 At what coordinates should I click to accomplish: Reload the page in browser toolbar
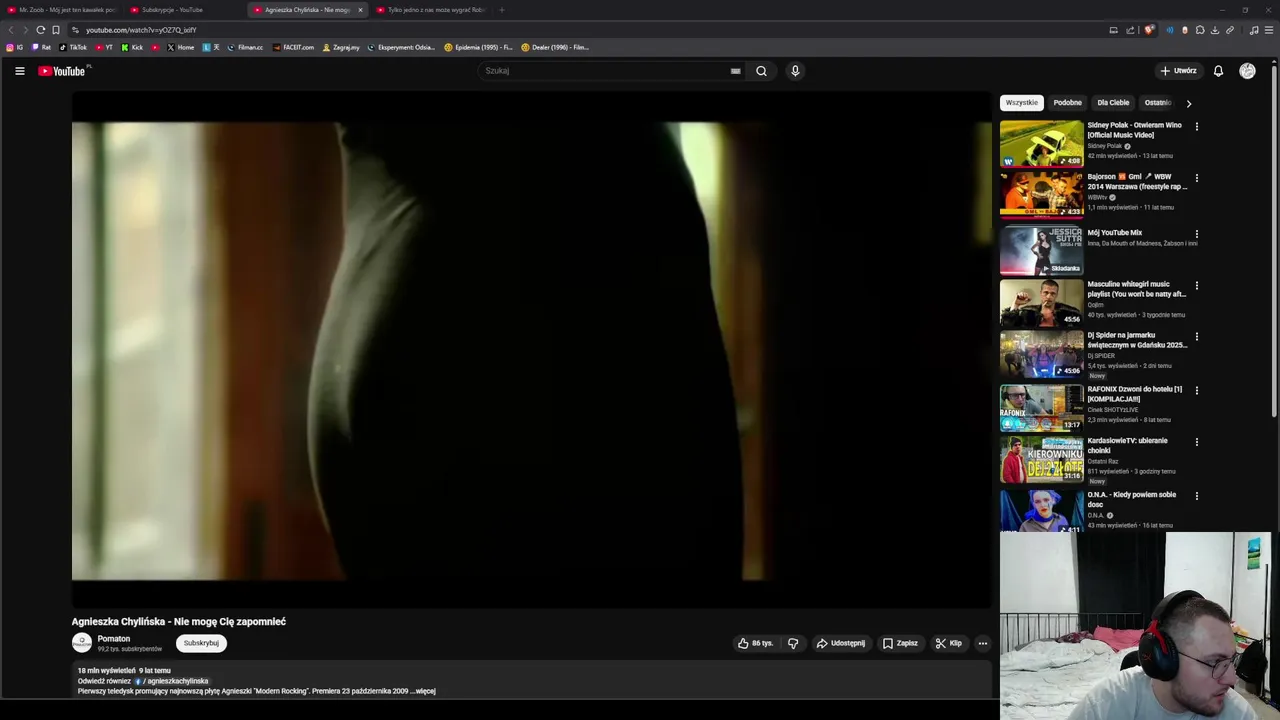[40, 30]
